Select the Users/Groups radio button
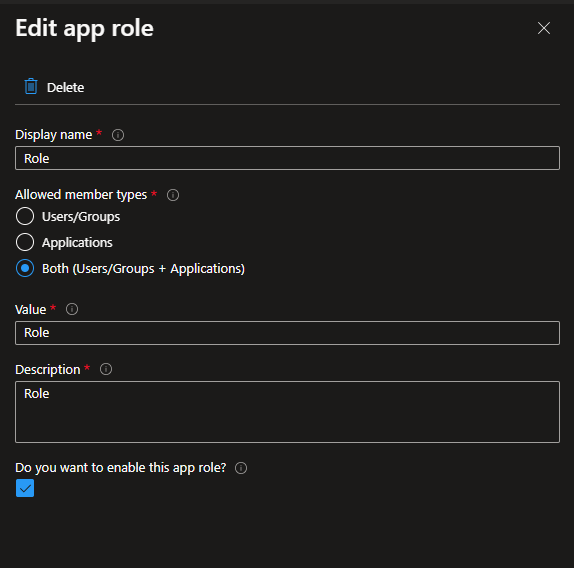The width and height of the screenshot is (574, 568). point(25,216)
